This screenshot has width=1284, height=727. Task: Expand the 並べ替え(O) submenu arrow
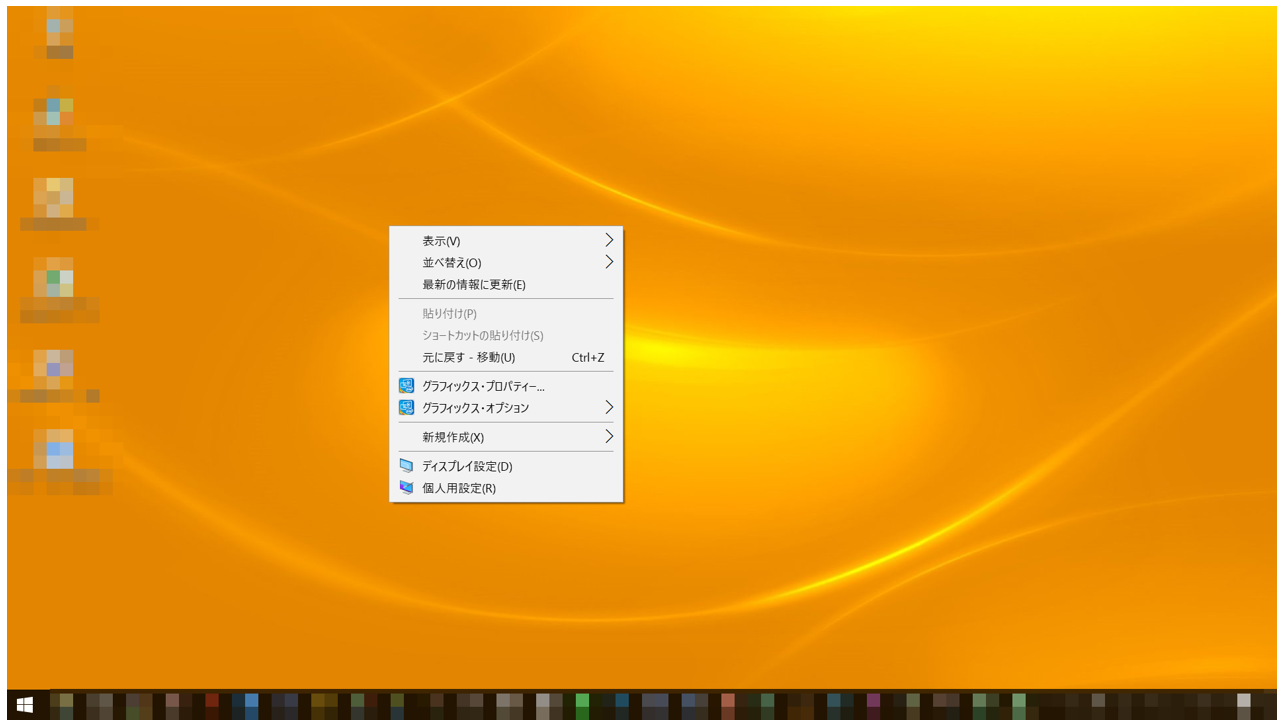pyautogui.click(x=608, y=263)
